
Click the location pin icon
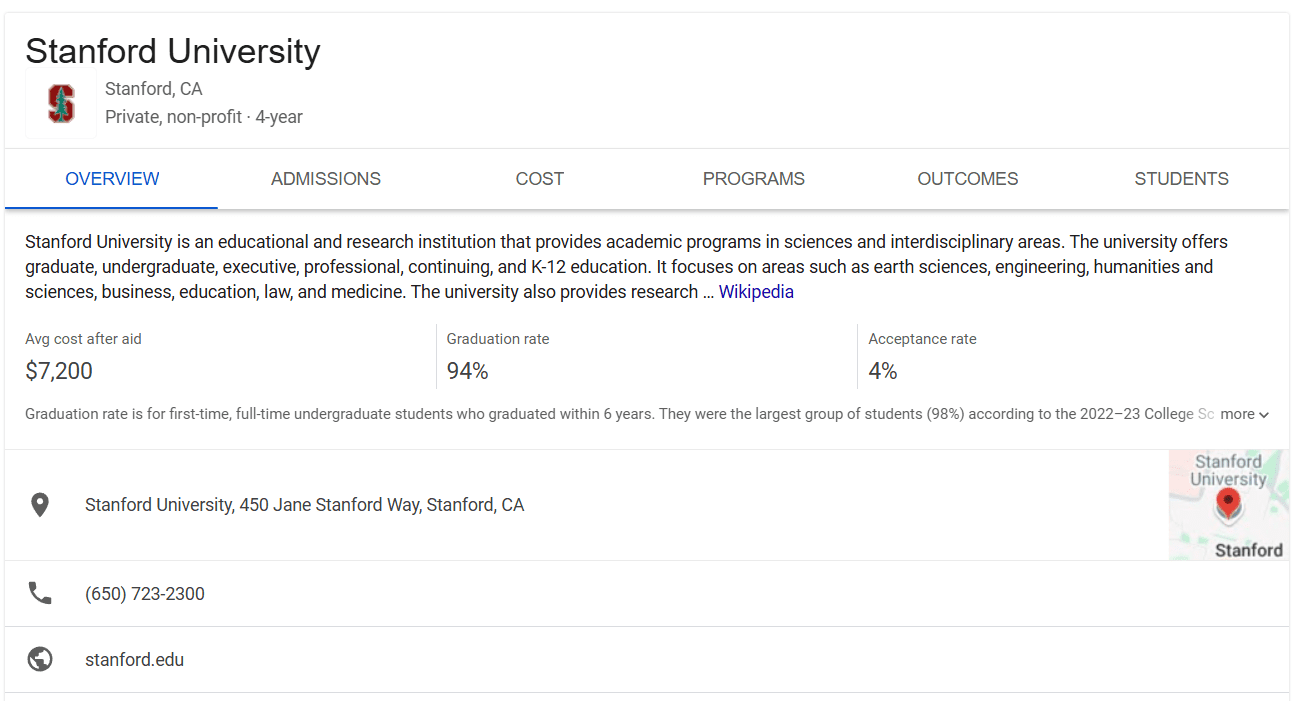point(40,505)
